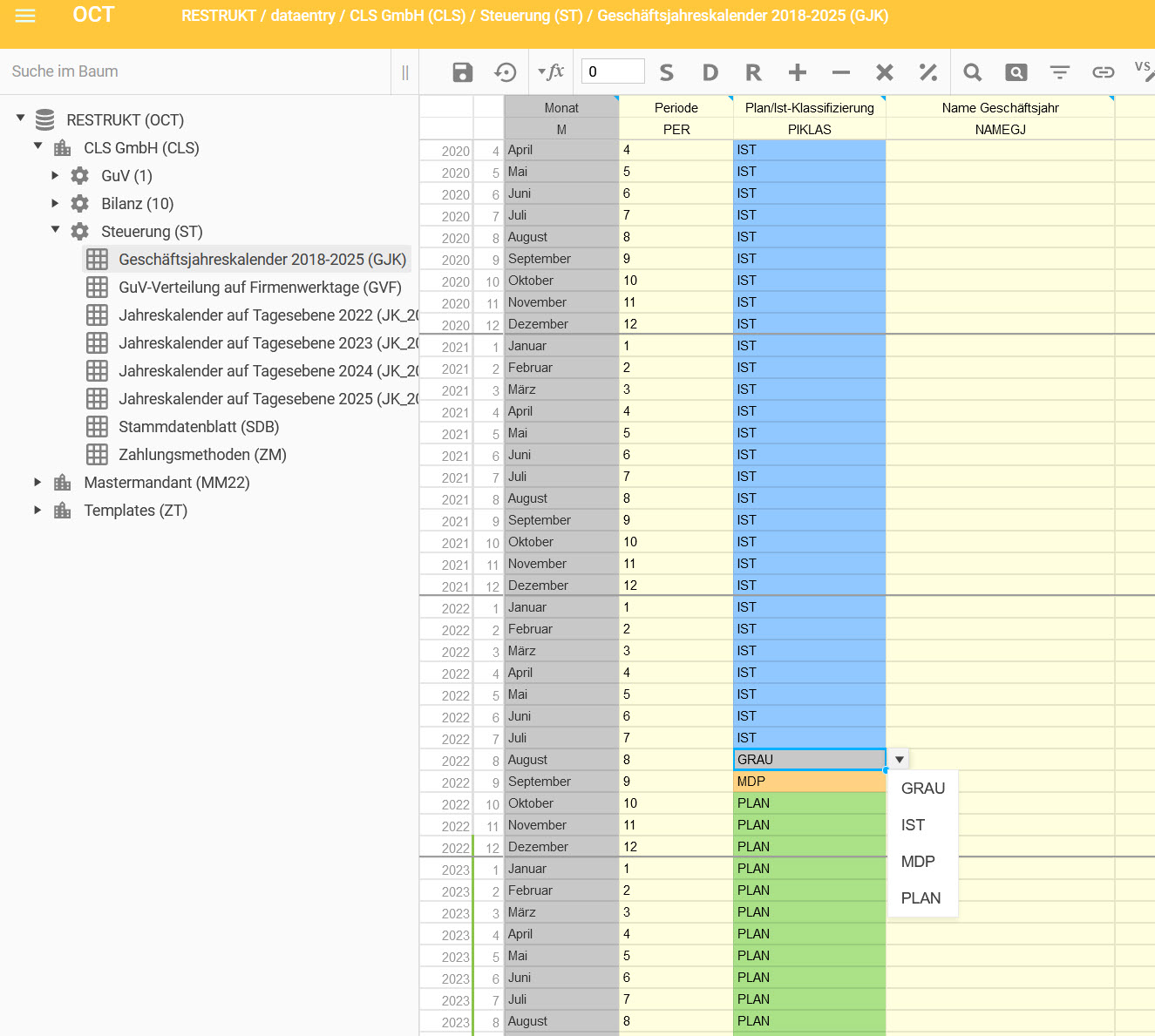Open the filter icon in toolbar
Screen dimensions: 1155x1036
[1059, 72]
